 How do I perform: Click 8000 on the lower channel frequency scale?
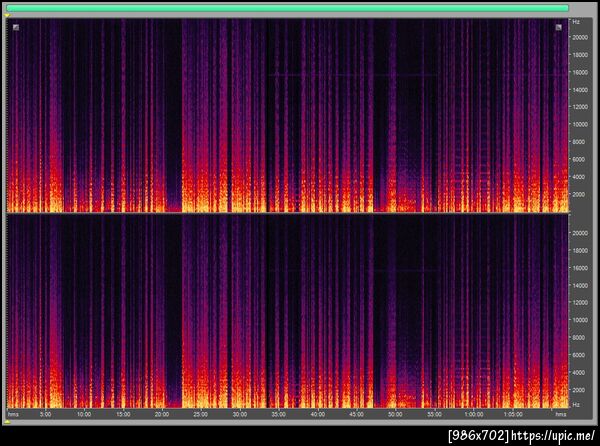pyautogui.click(x=580, y=338)
